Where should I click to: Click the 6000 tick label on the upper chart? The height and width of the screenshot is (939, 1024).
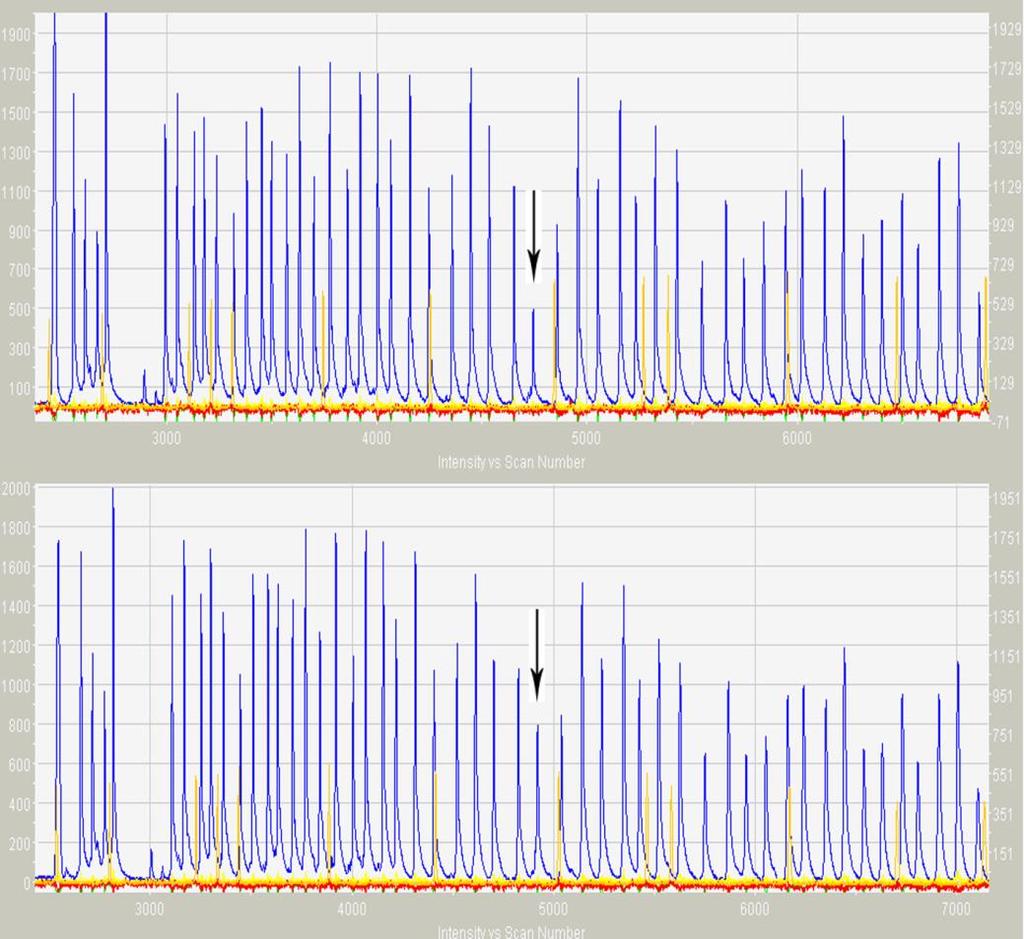[x=796, y=438]
